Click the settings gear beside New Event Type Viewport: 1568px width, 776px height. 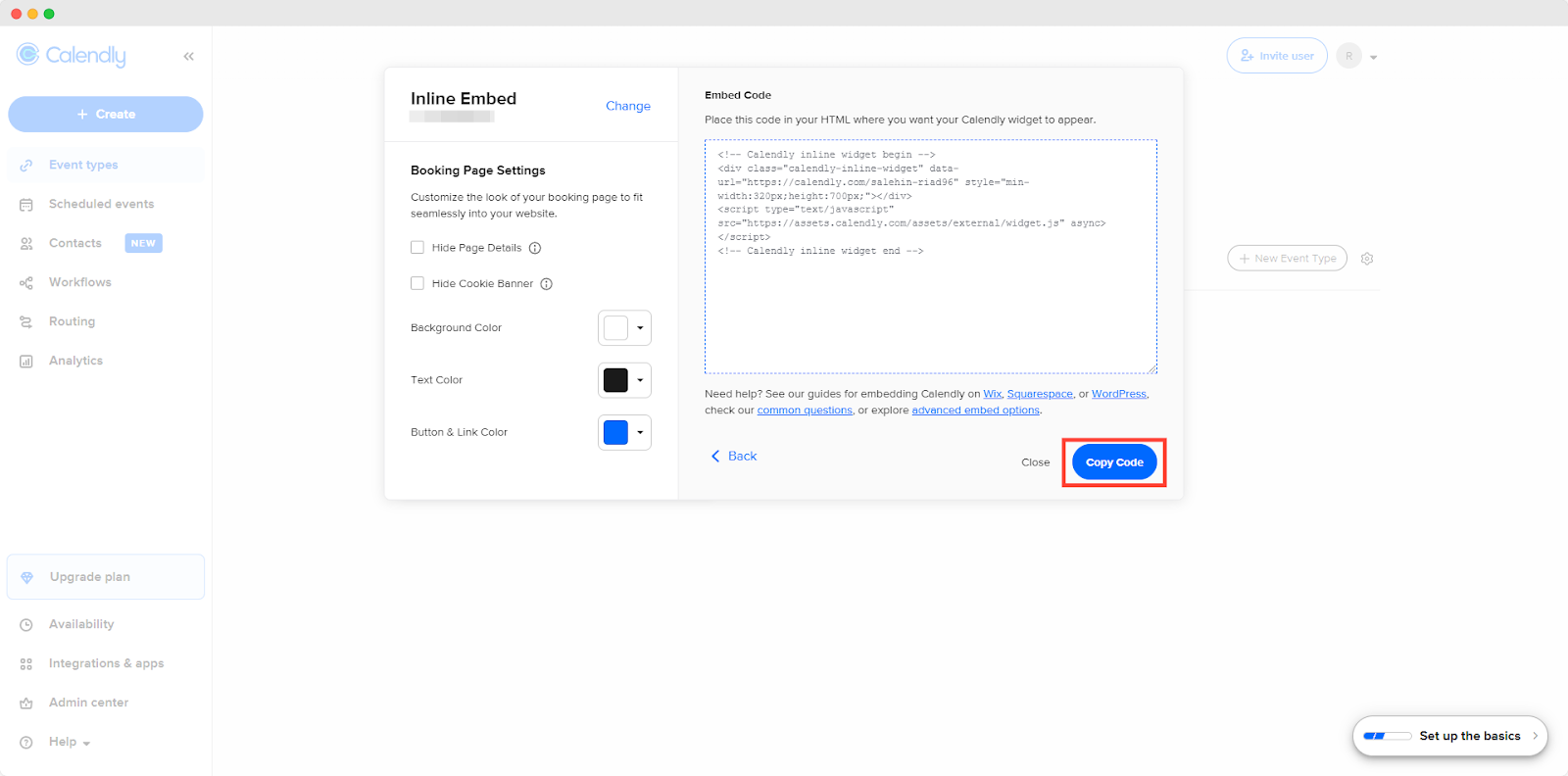1367,259
